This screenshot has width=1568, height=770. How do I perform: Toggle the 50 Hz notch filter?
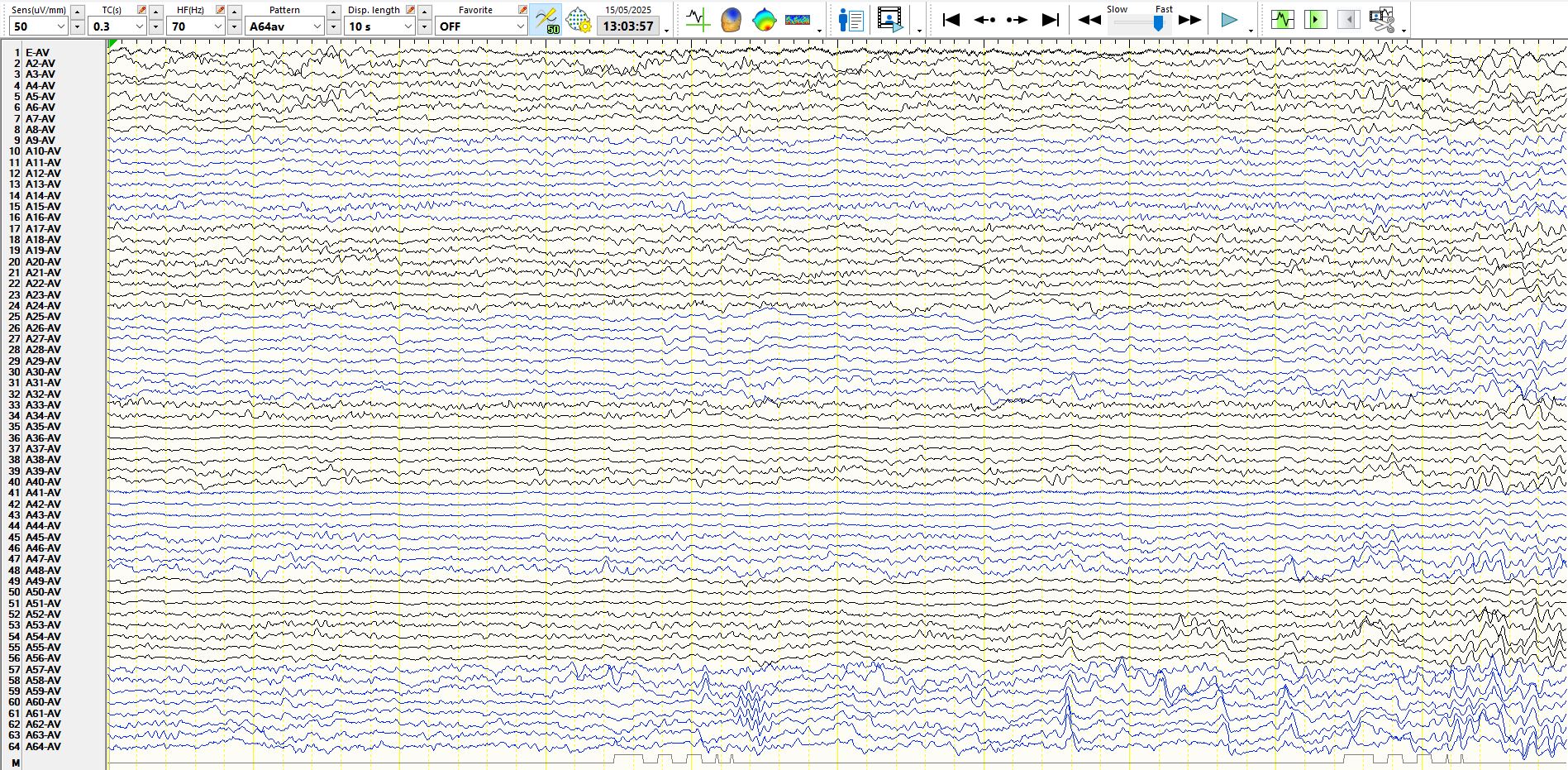tap(546, 19)
